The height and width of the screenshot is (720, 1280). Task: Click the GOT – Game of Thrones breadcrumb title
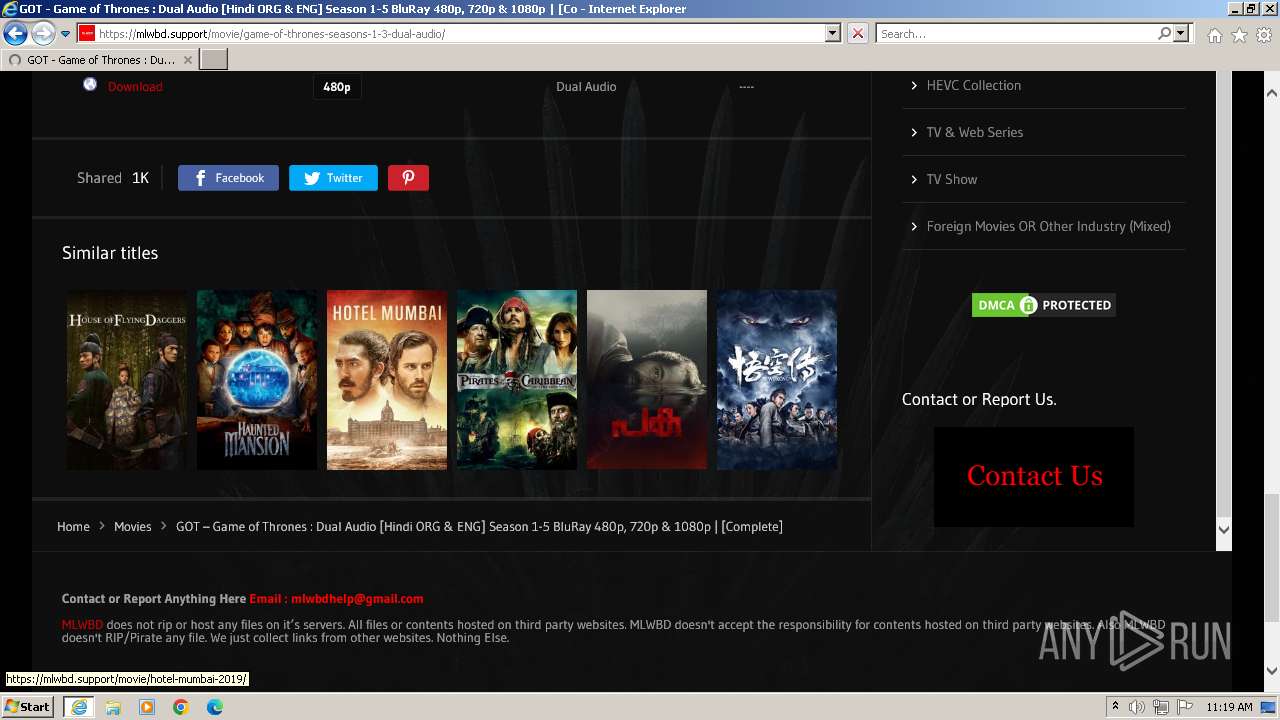pyautogui.click(x=479, y=526)
